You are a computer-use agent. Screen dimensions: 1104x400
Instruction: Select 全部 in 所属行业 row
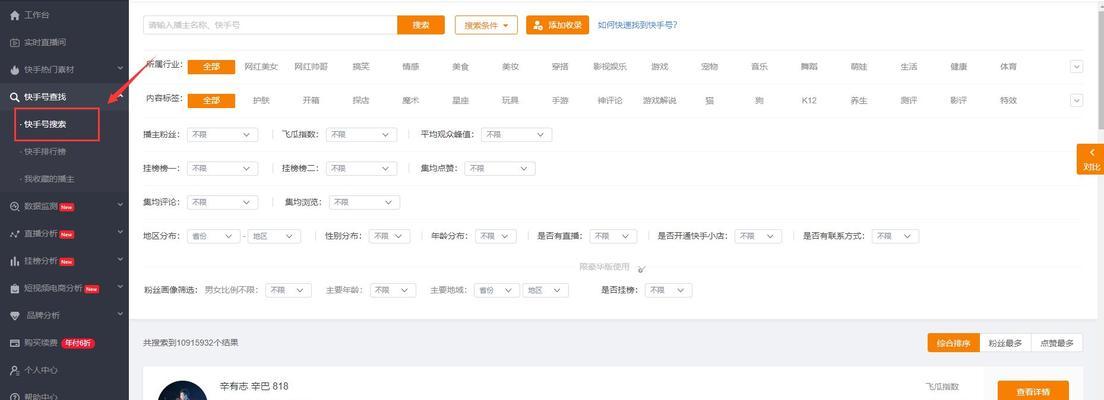pyautogui.click(x=211, y=66)
